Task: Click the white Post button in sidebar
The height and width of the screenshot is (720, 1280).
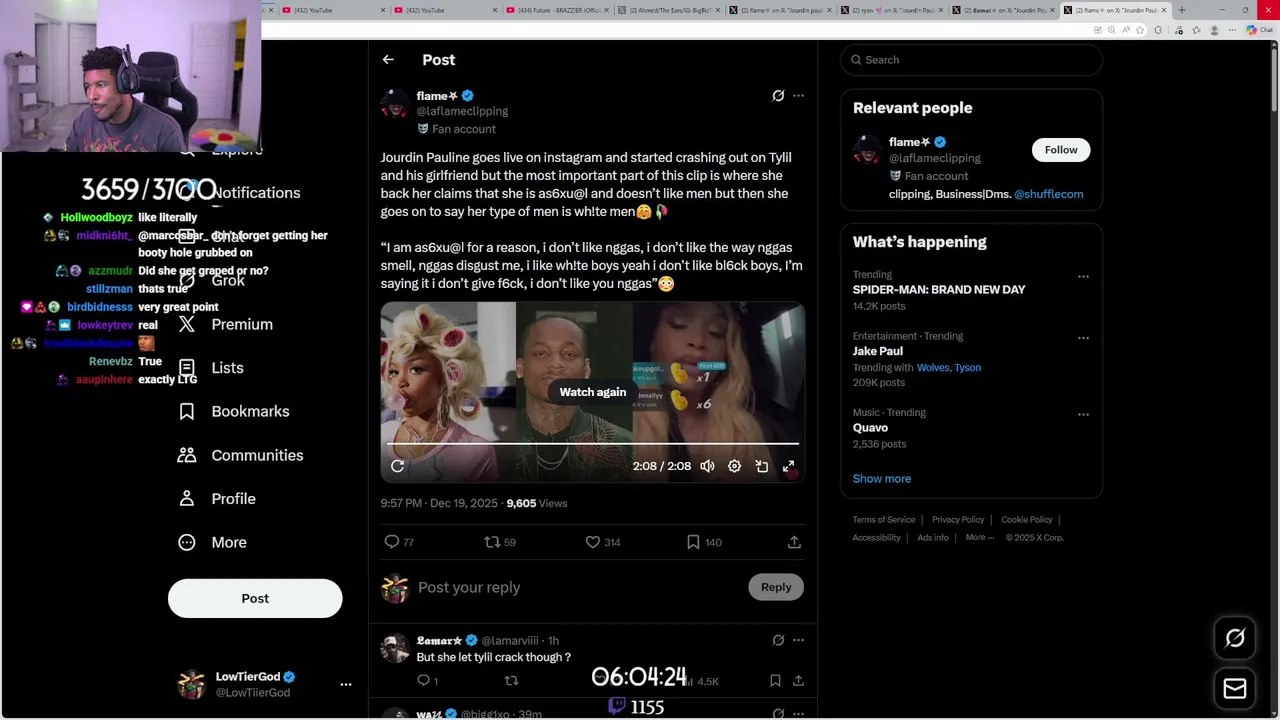Action: click(x=255, y=598)
